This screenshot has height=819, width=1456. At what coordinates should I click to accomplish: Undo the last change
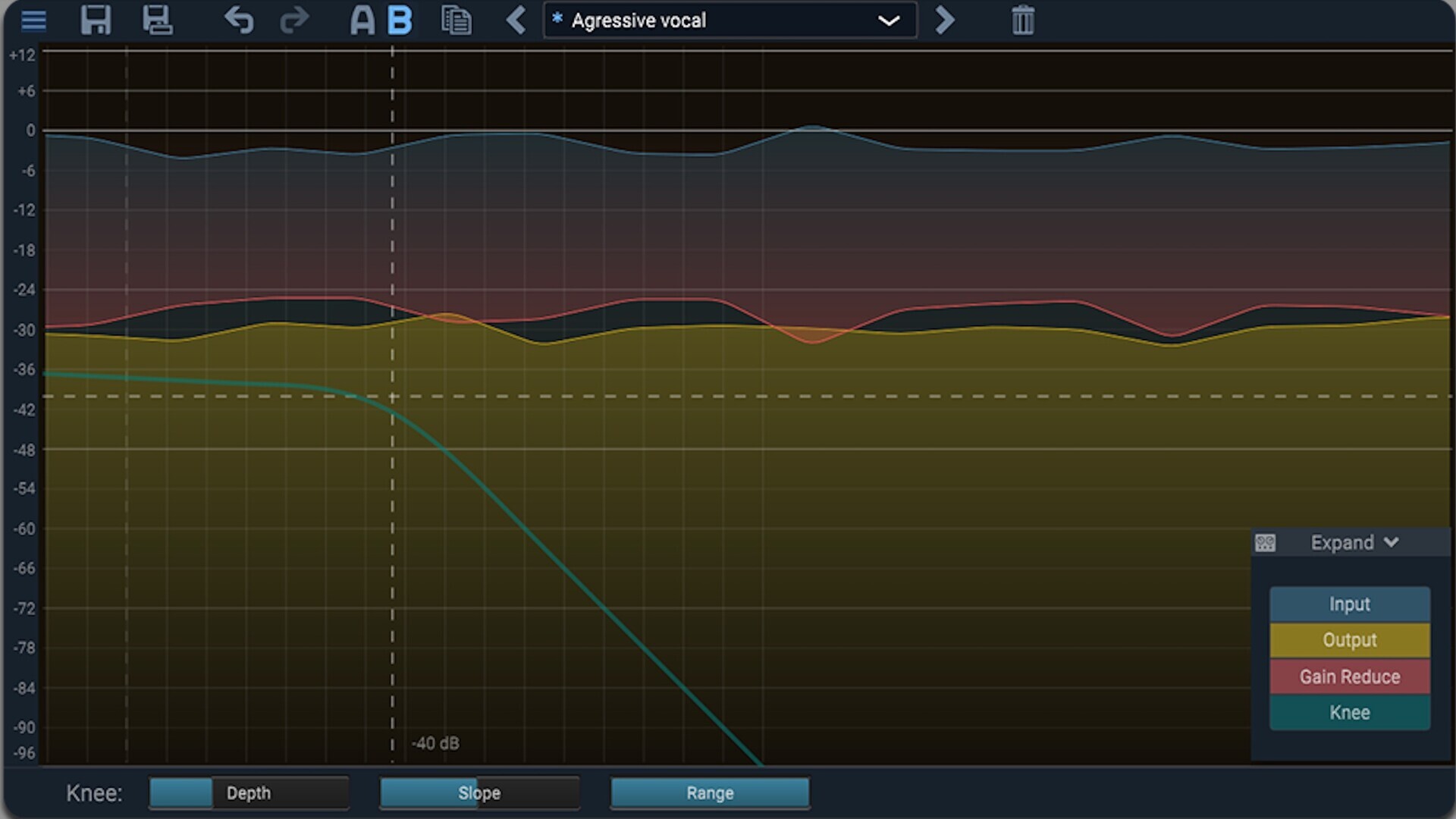239,20
